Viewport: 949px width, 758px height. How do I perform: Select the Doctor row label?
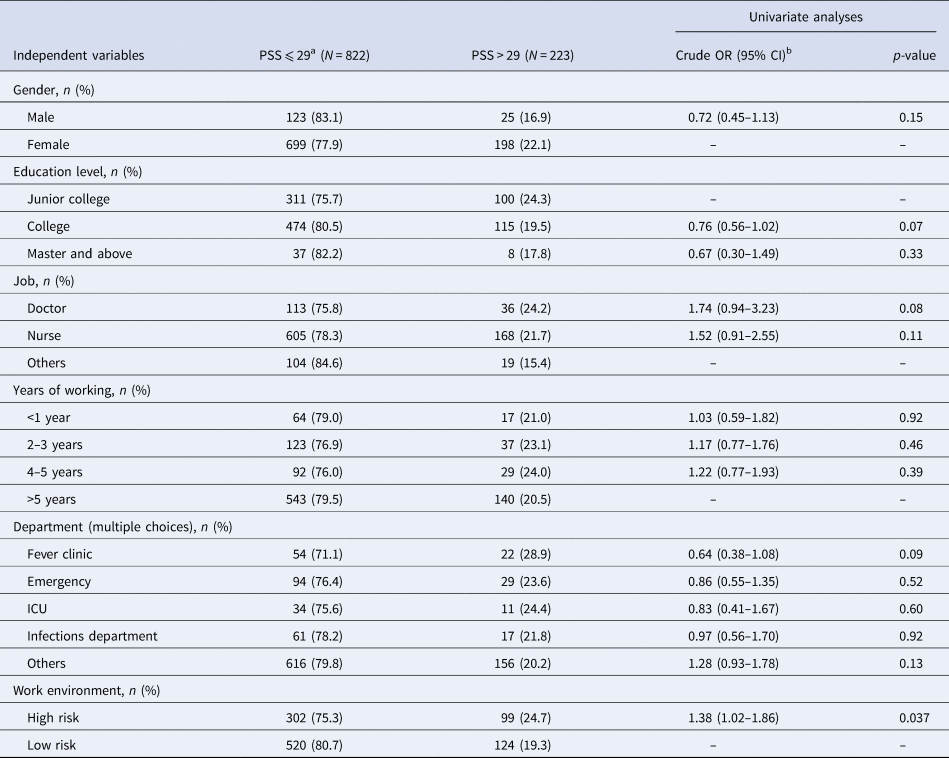[48, 308]
